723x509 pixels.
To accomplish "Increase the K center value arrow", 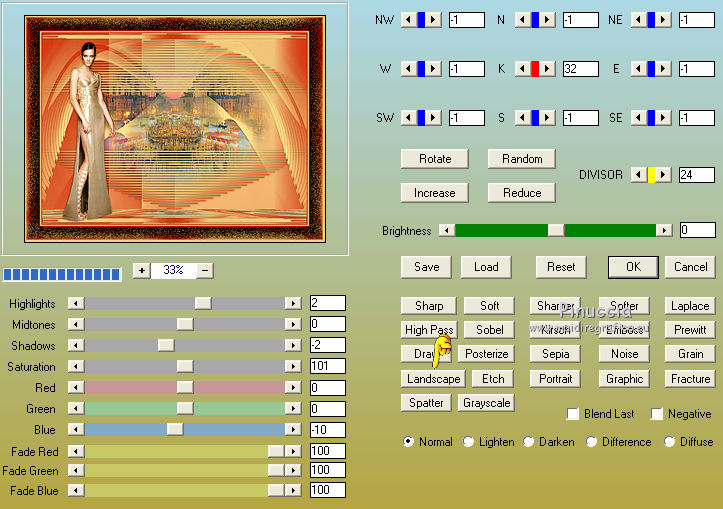I will coord(547,69).
